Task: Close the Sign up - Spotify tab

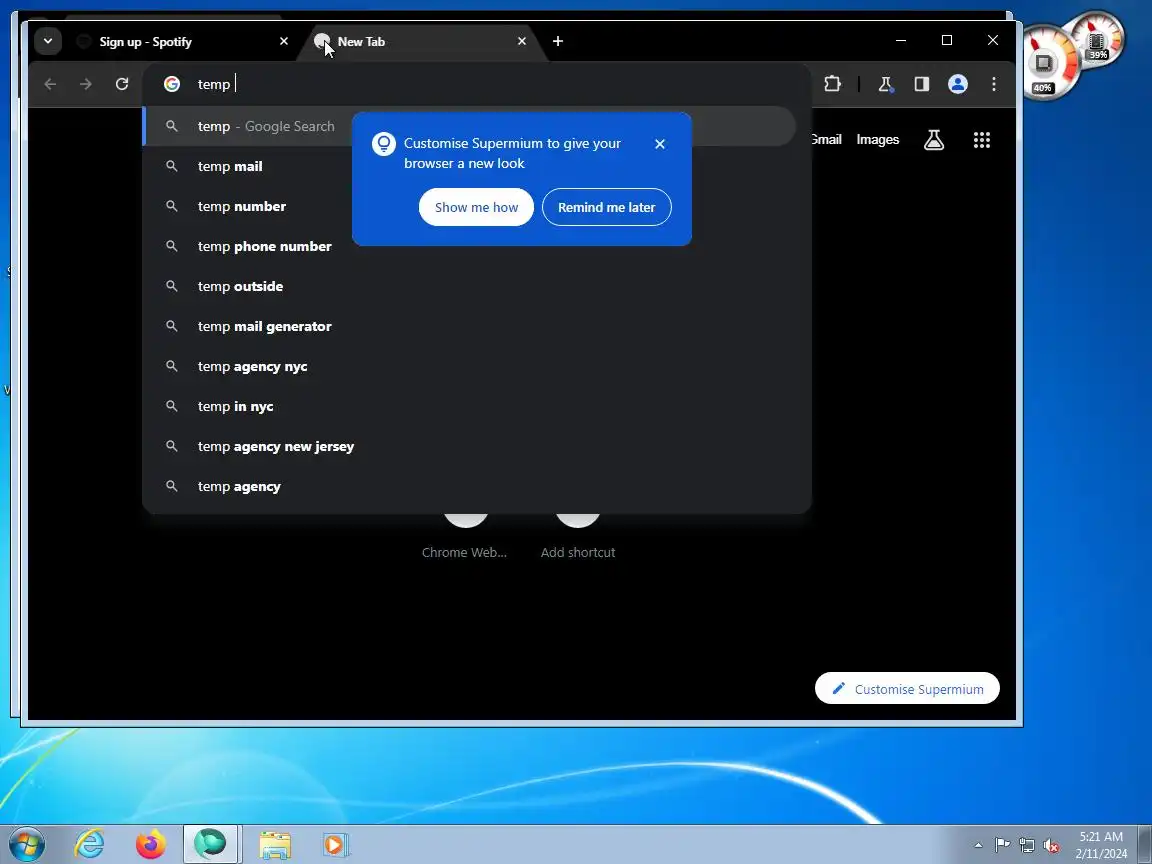Action: click(x=284, y=41)
